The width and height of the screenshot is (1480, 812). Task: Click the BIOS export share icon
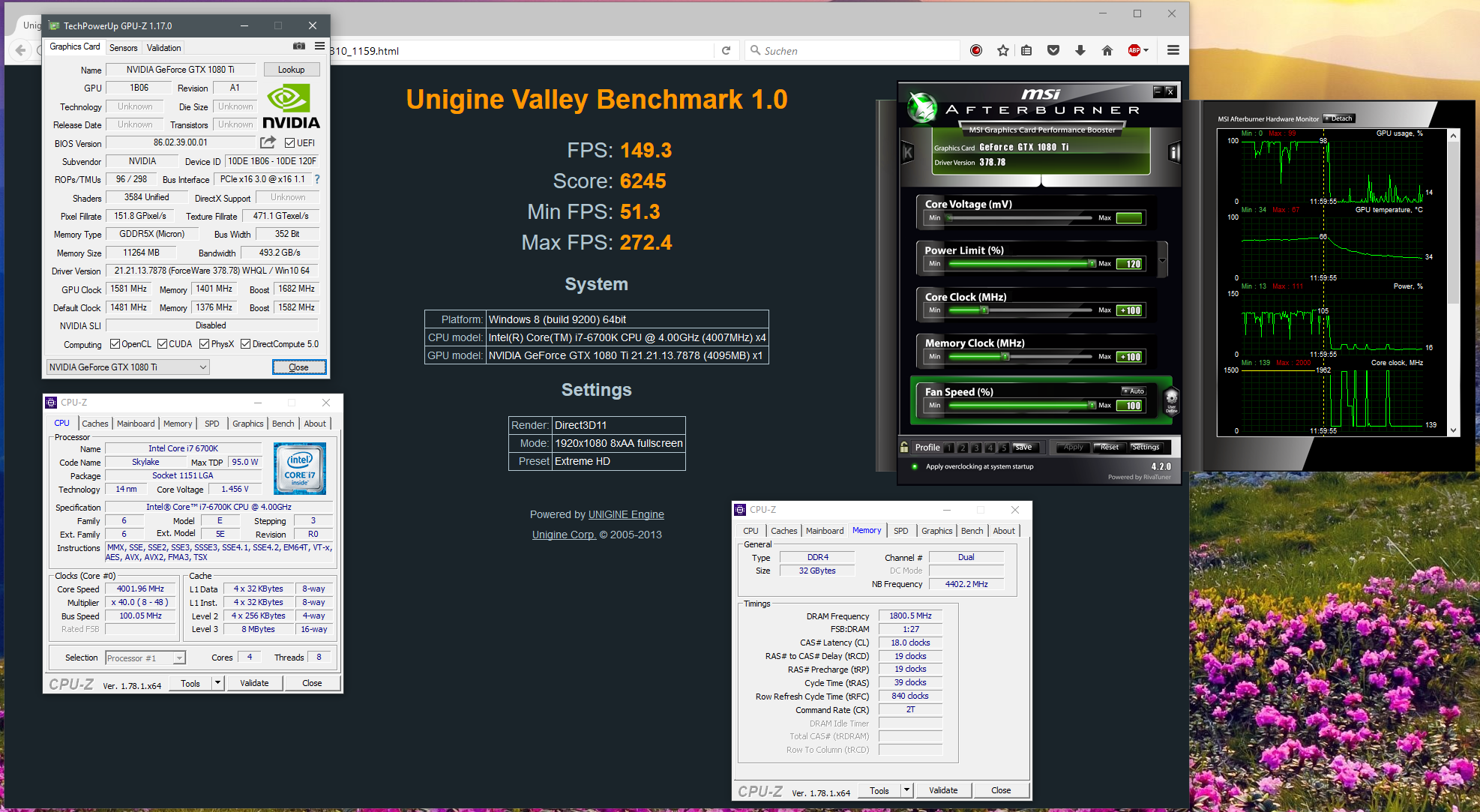[268, 142]
